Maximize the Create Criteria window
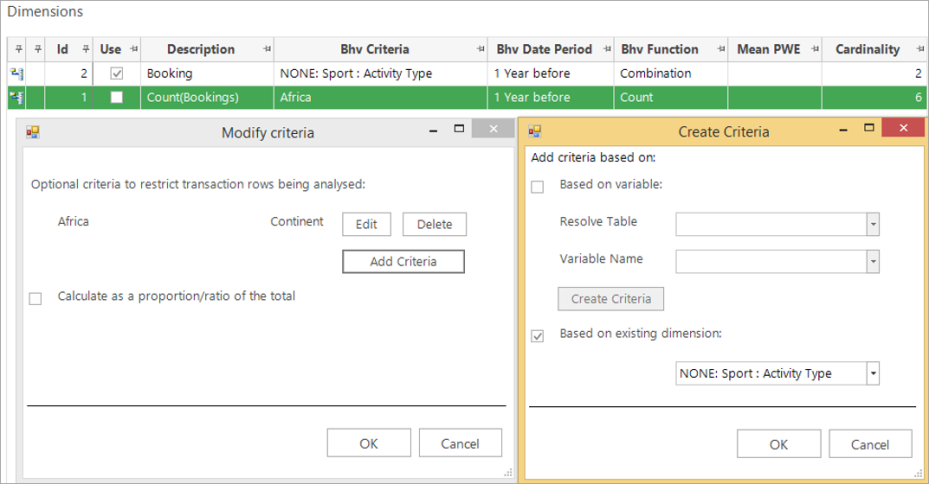929x484 pixels. tap(869, 127)
